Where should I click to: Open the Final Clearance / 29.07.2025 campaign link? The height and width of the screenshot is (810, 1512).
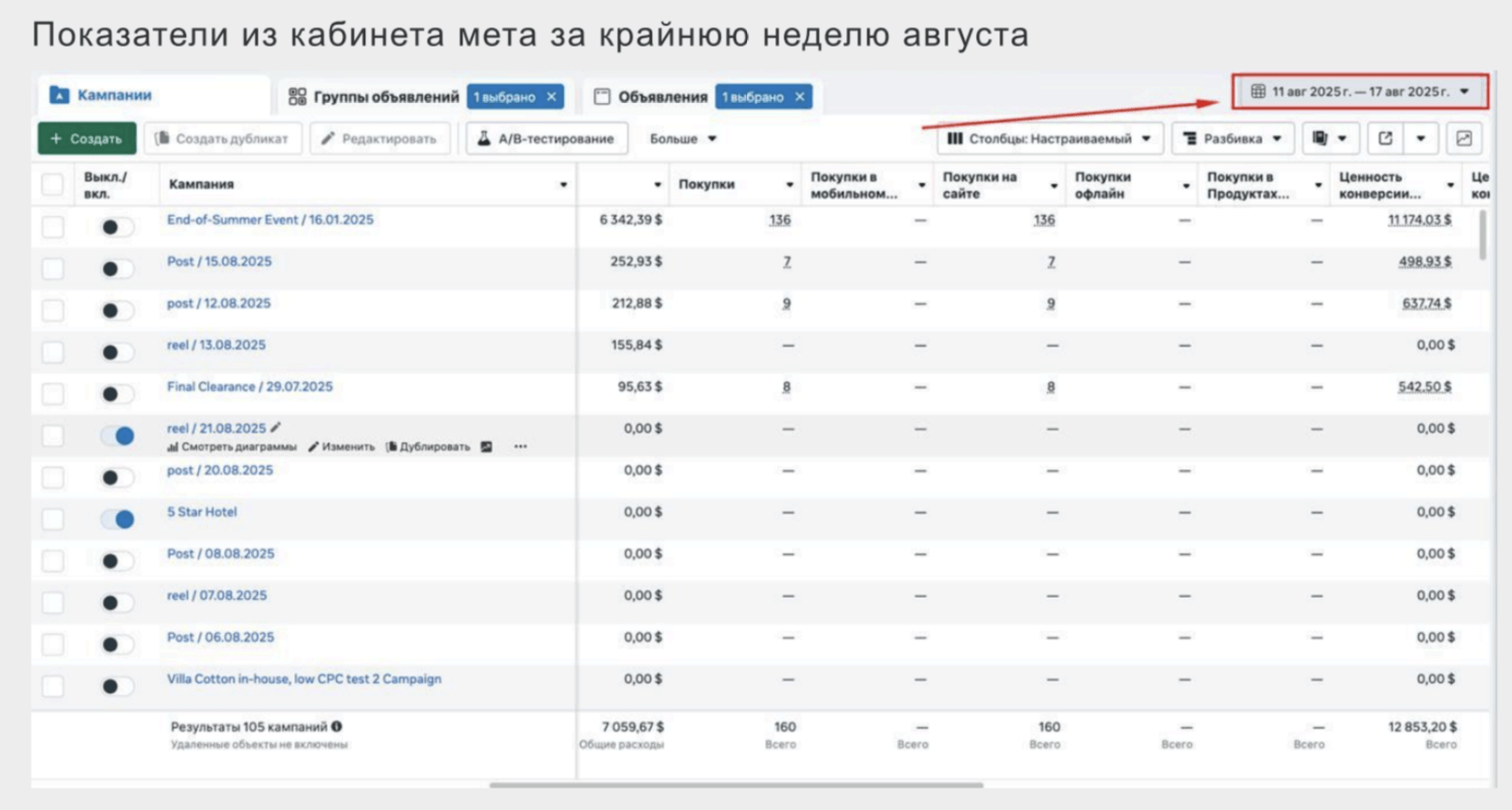pyautogui.click(x=249, y=387)
